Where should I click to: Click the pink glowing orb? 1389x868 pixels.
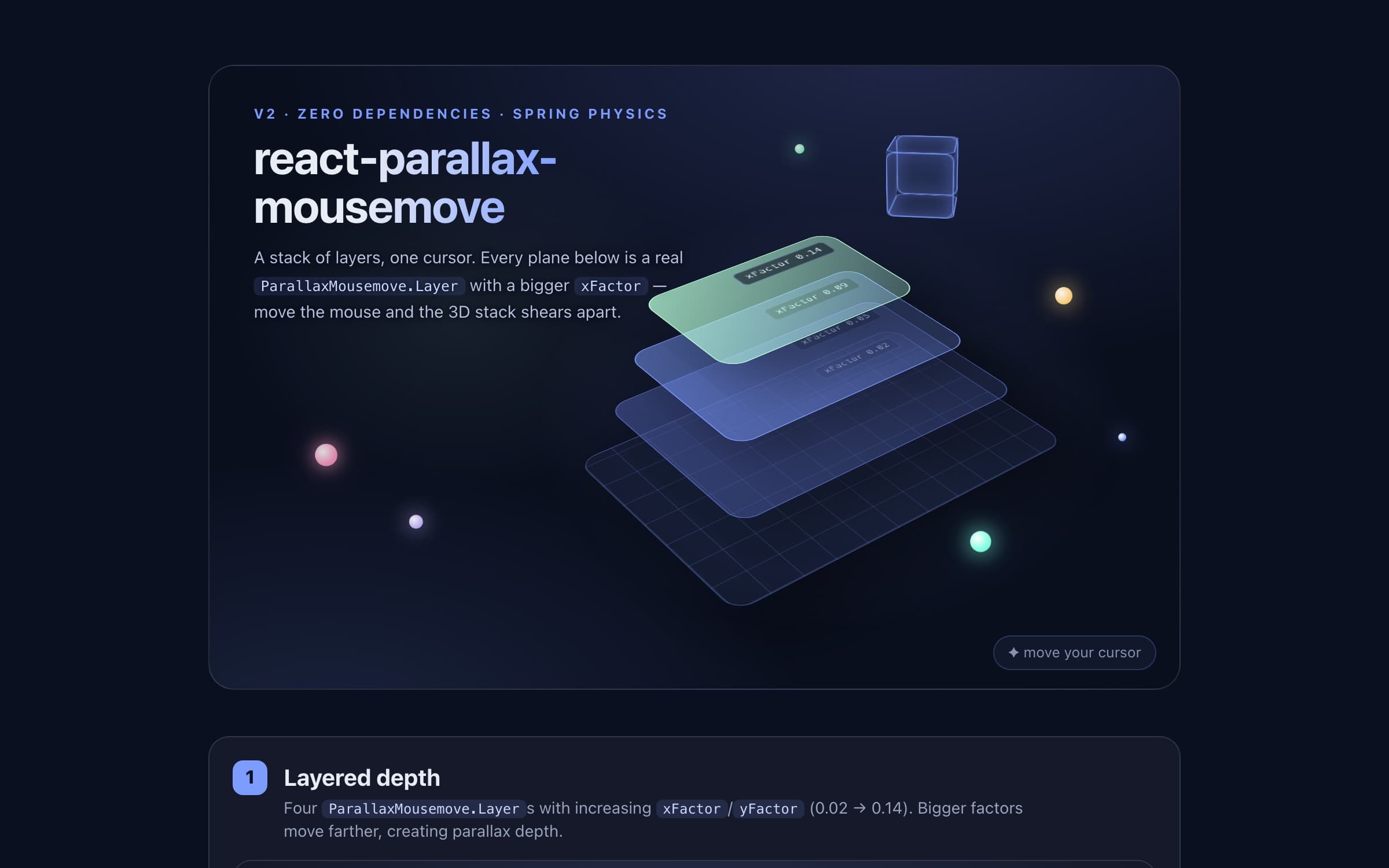click(x=326, y=455)
